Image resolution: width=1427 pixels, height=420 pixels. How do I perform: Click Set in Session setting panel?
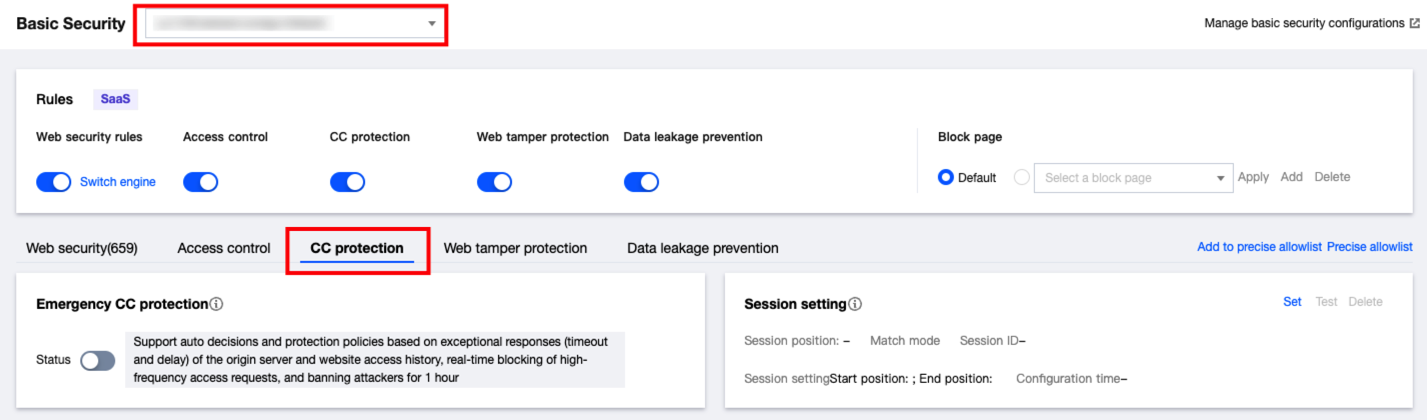point(1292,302)
